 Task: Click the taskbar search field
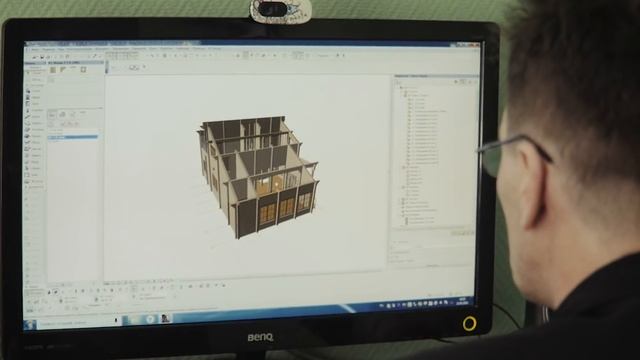[x=78, y=322]
